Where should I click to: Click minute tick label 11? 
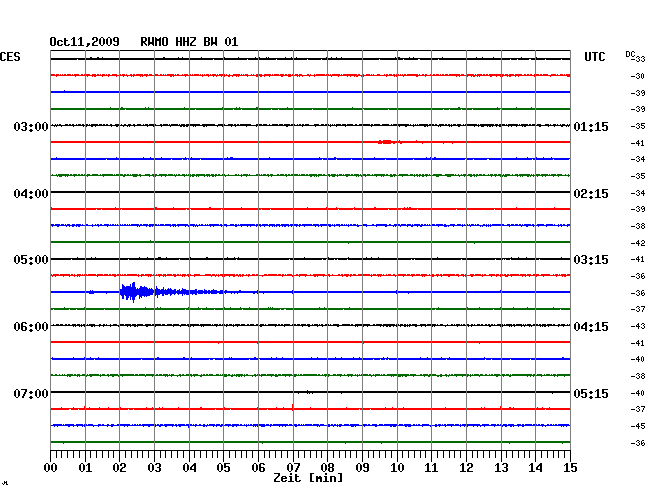point(432,468)
